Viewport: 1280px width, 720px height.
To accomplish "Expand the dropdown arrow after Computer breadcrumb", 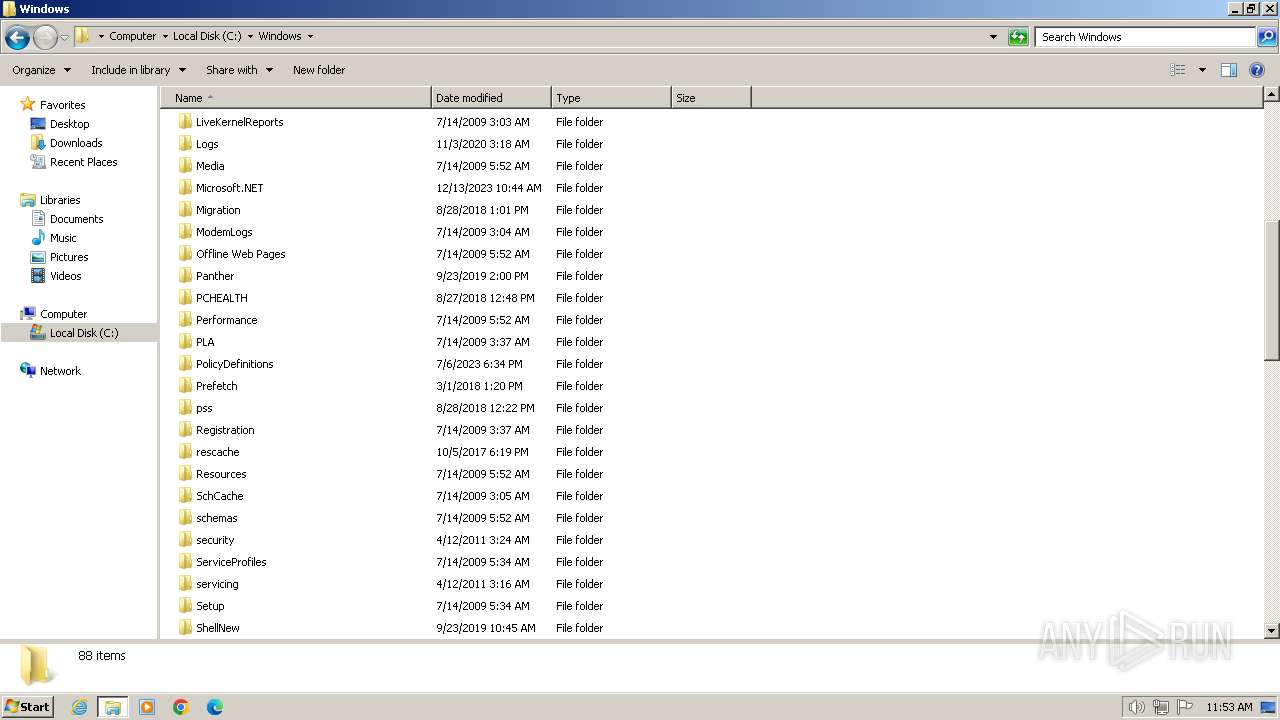I will 165,36.
